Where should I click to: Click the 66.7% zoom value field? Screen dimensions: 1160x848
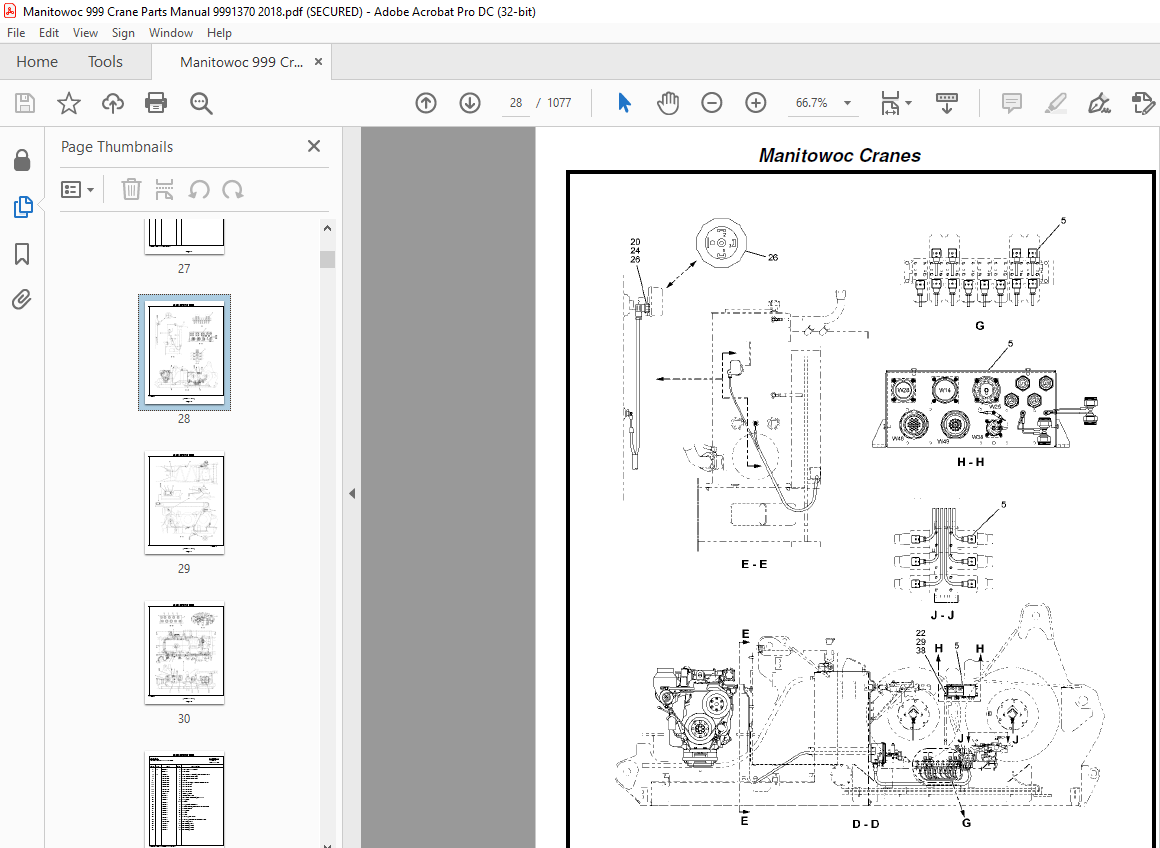click(x=812, y=103)
